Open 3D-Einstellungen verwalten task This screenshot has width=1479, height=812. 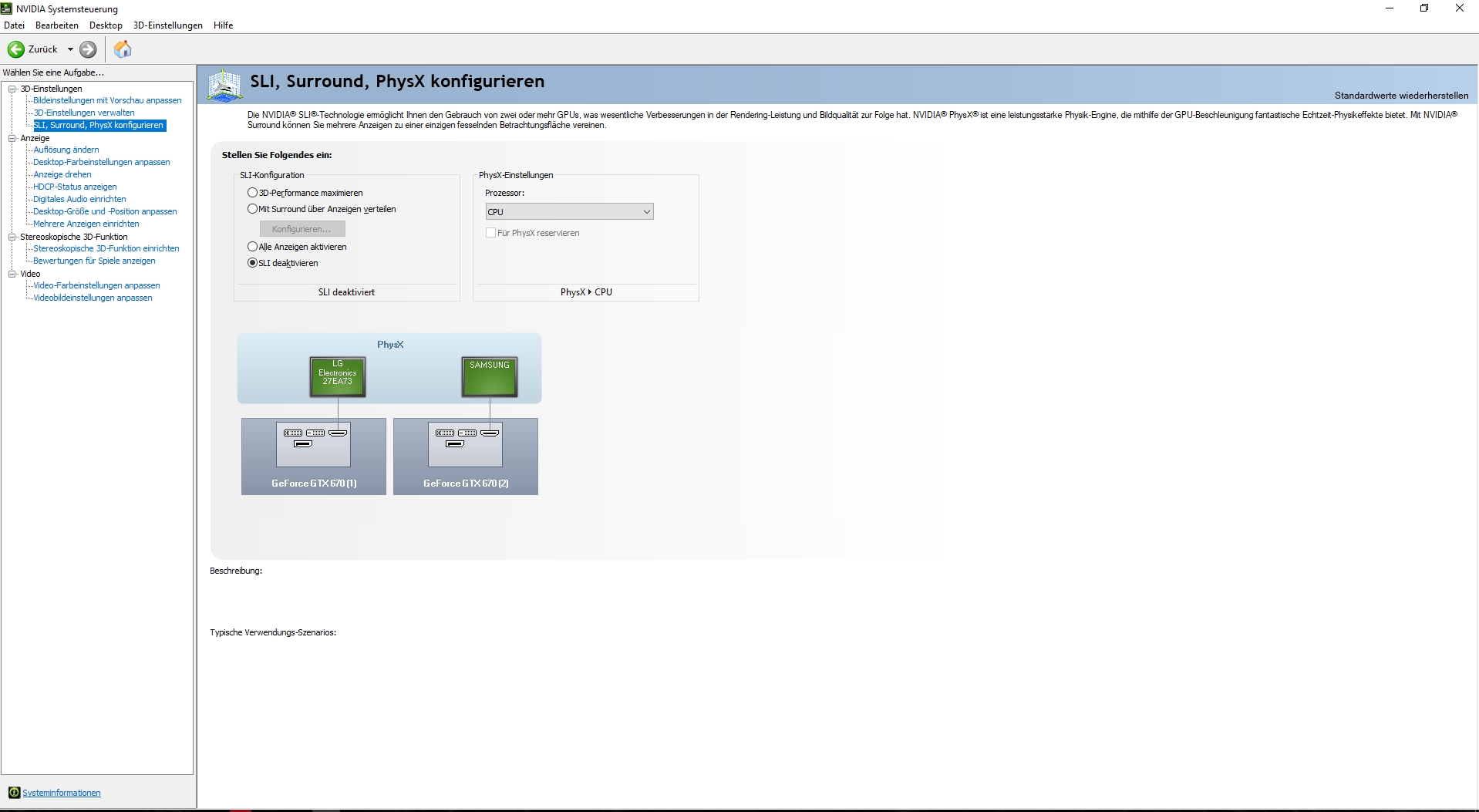84,113
